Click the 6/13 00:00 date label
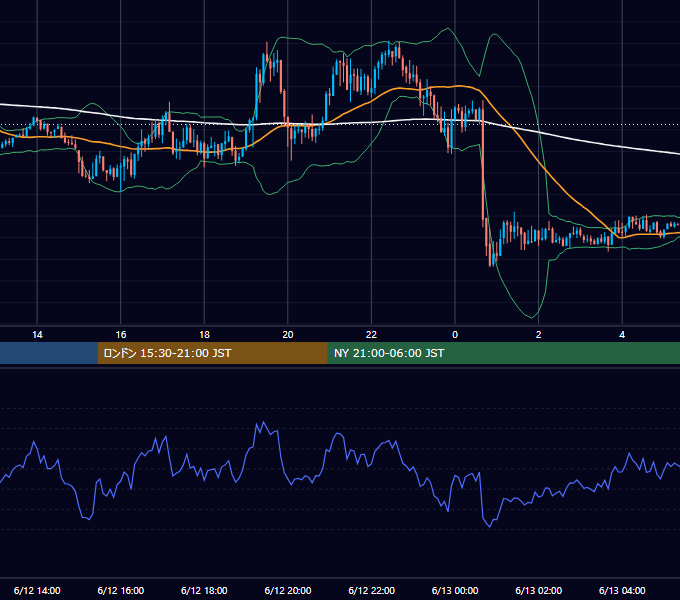Viewport: 680px width, 600px height. pos(455,590)
